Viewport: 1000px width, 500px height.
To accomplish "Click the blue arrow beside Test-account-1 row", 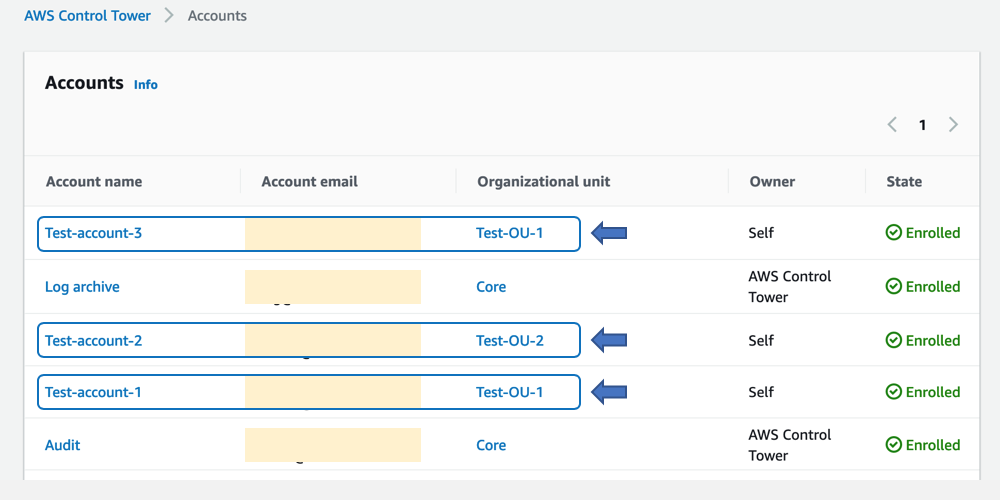I will coord(609,392).
